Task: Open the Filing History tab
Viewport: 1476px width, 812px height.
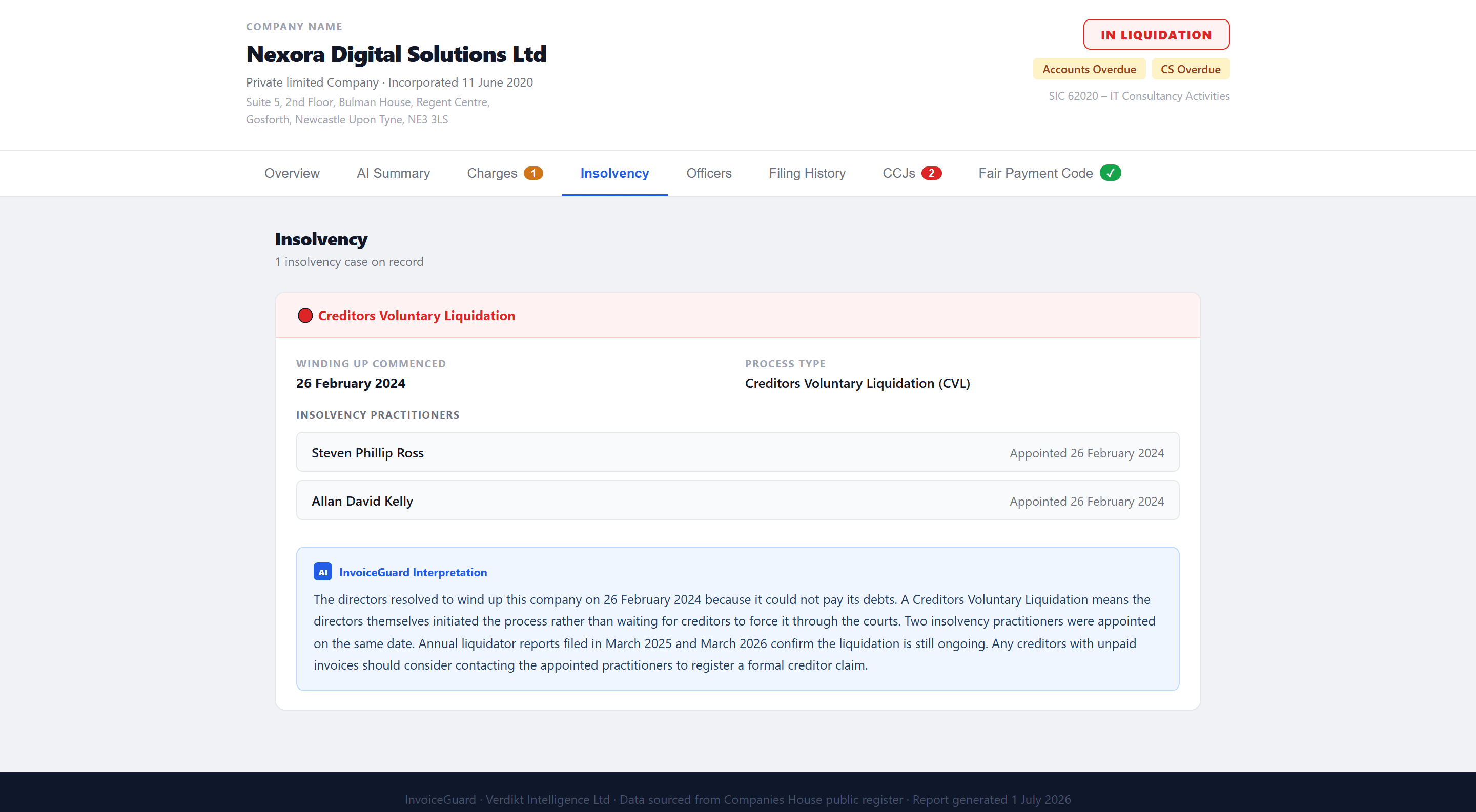Action: coord(807,173)
